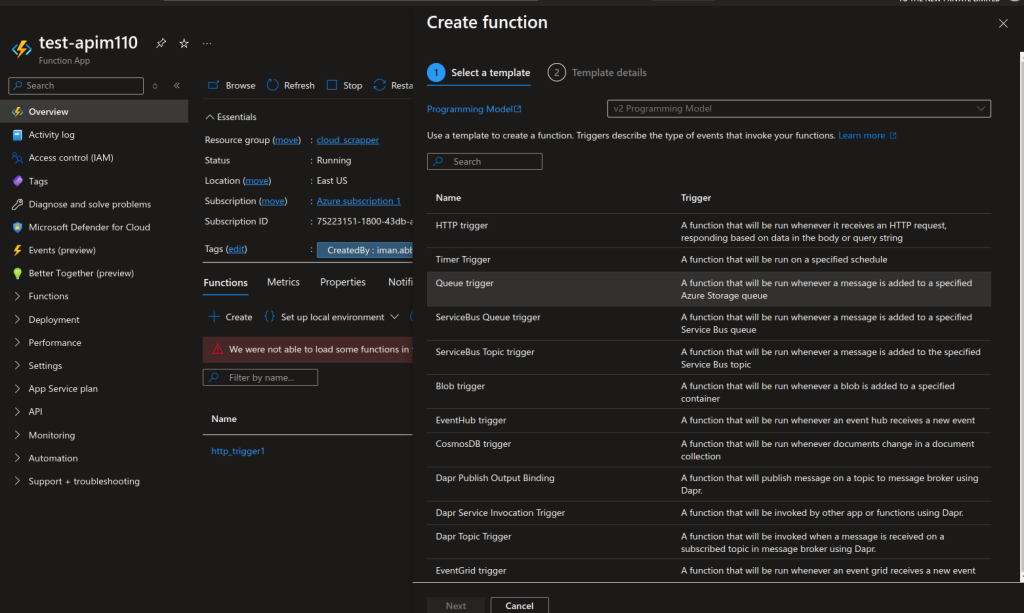This screenshot has height=613, width=1024.
Task: Open Access control (IAM) icon
Action: click(x=18, y=157)
